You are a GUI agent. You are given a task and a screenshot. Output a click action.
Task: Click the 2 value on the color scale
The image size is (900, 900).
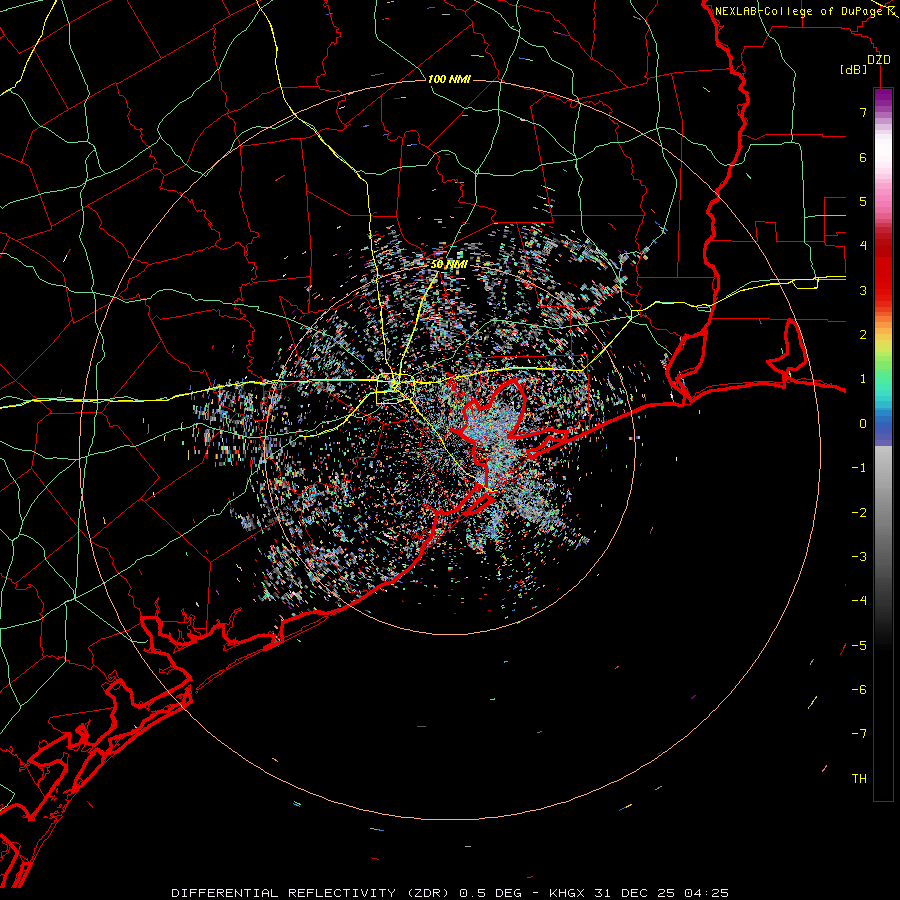(x=863, y=335)
